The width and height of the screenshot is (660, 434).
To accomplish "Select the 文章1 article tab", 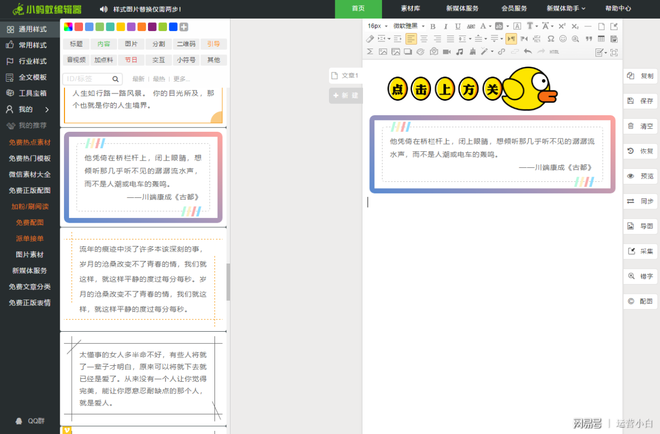I will (x=346, y=76).
